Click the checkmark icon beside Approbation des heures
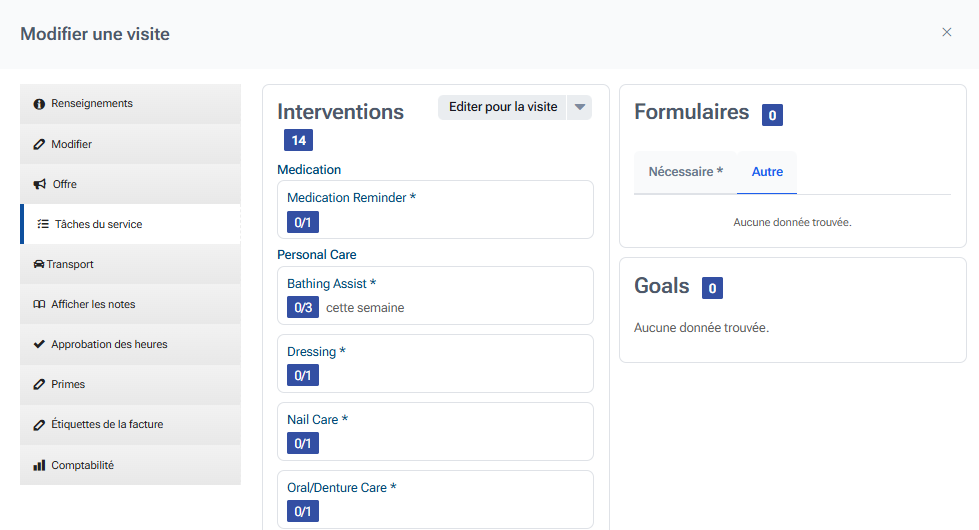This screenshot has height=530, width=979. [40, 344]
